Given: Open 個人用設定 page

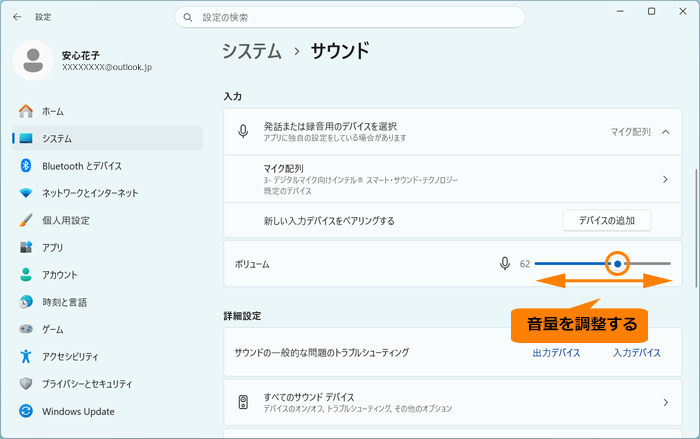Looking at the screenshot, I should coord(107,220).
